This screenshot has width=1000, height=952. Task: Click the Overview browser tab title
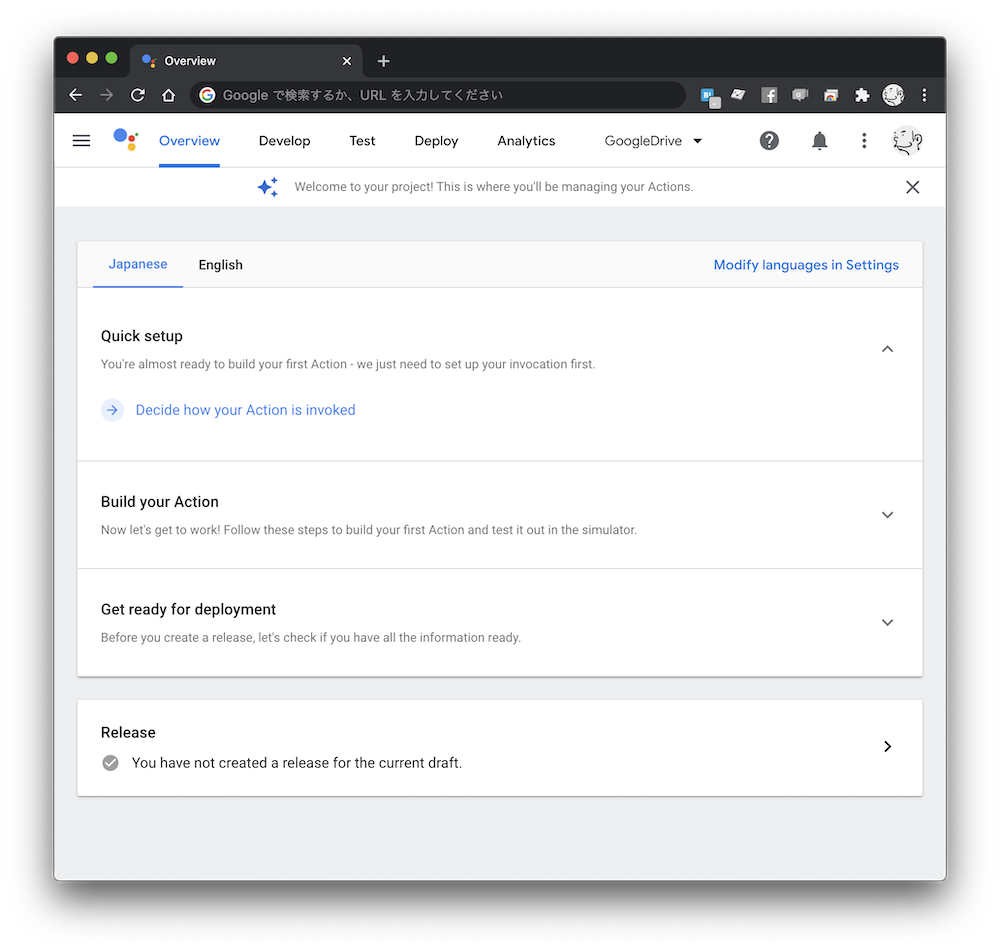(190, 61)
